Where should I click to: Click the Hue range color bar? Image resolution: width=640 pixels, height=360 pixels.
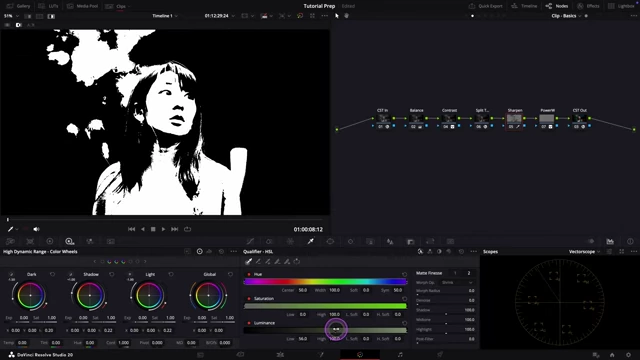coord(325,282)
